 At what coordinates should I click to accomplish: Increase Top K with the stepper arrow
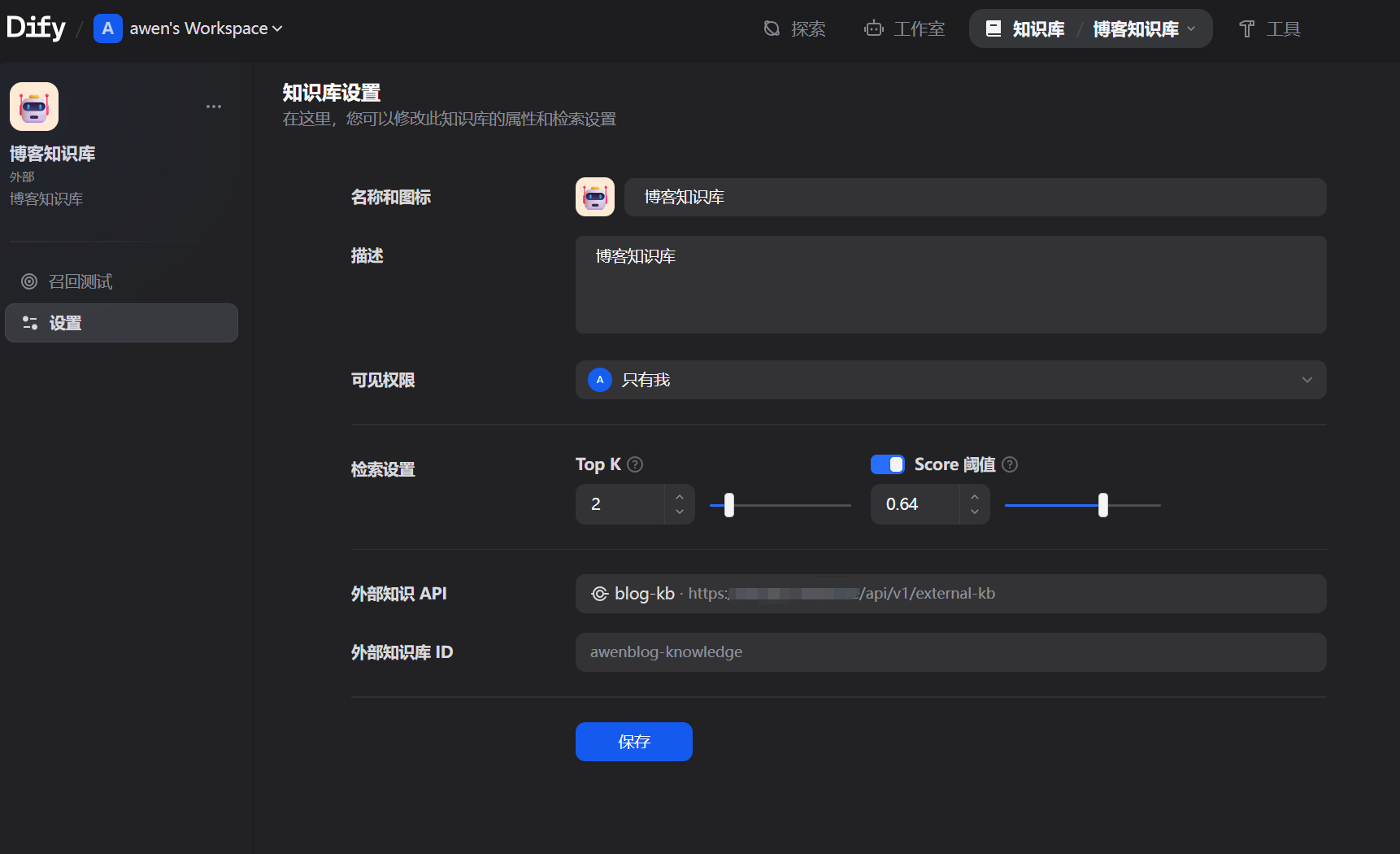[x=680, y=498]
